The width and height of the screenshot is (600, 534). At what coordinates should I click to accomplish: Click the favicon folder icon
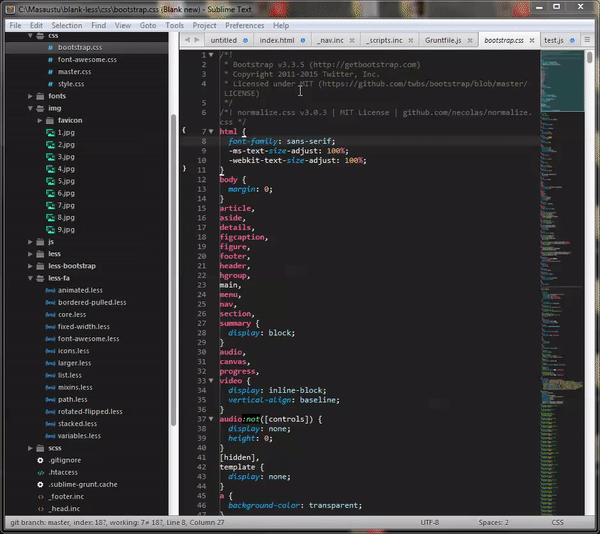click(50, 120)
